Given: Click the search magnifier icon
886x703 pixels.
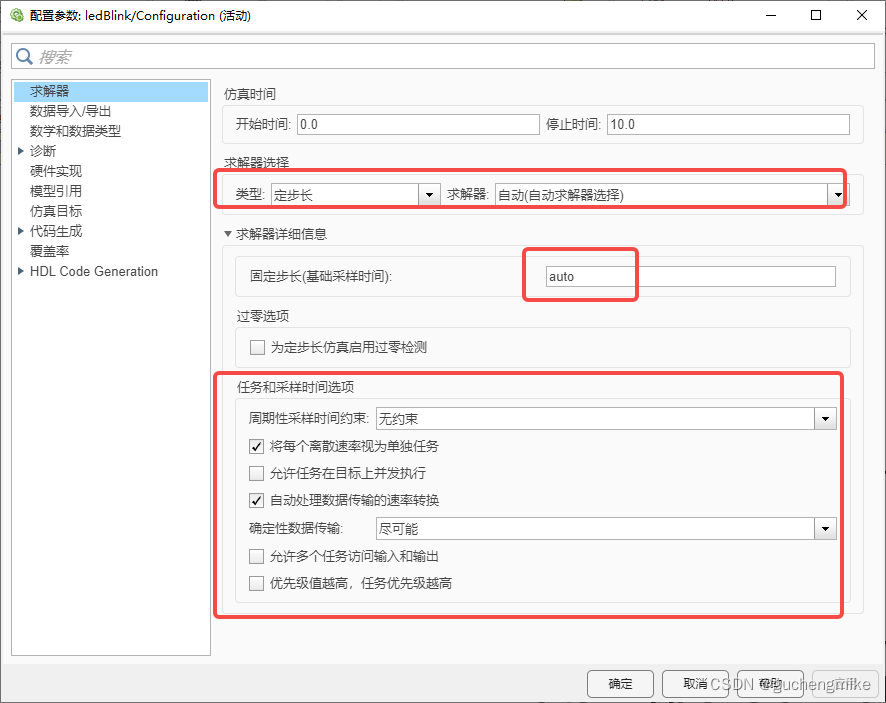Looking at the screenshot, I should pos(25,57).
